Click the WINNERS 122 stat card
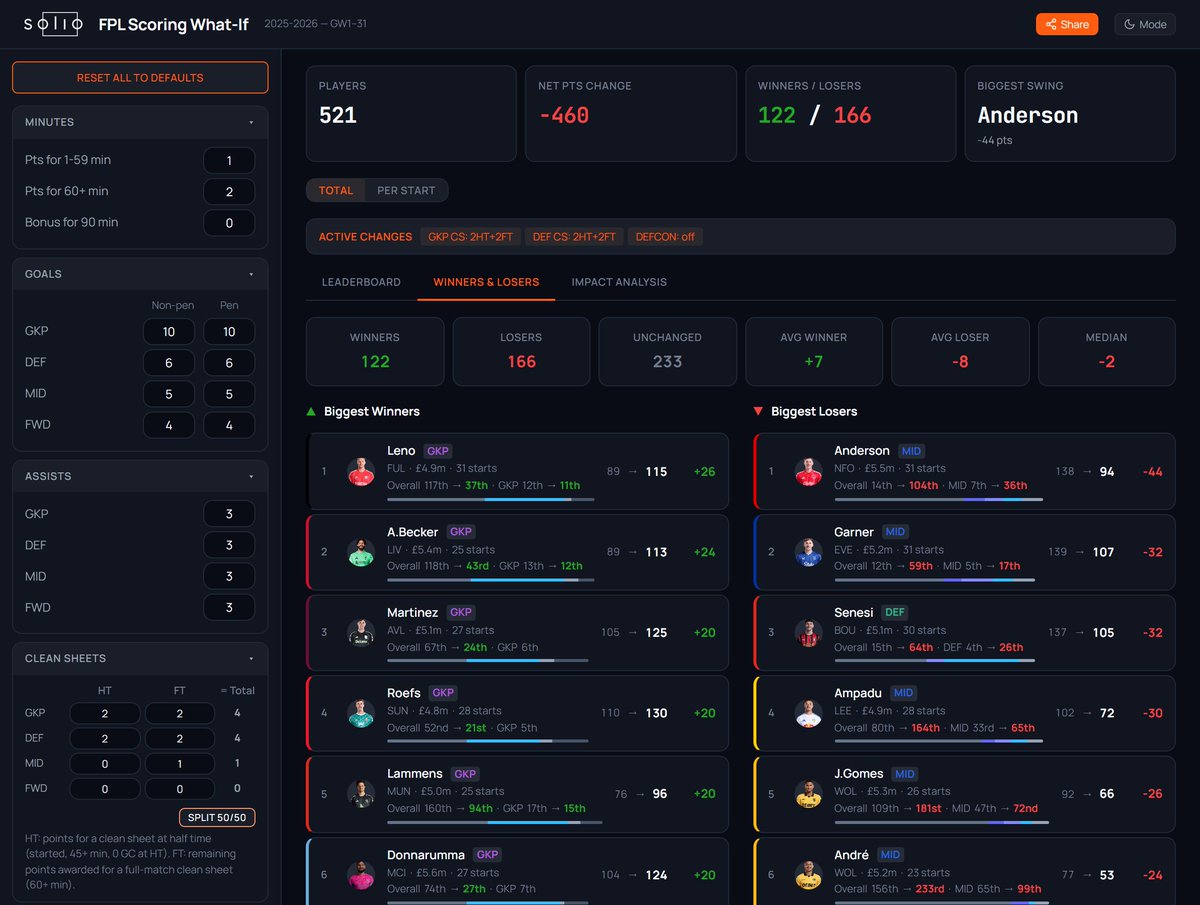 (x=375, y=351)
